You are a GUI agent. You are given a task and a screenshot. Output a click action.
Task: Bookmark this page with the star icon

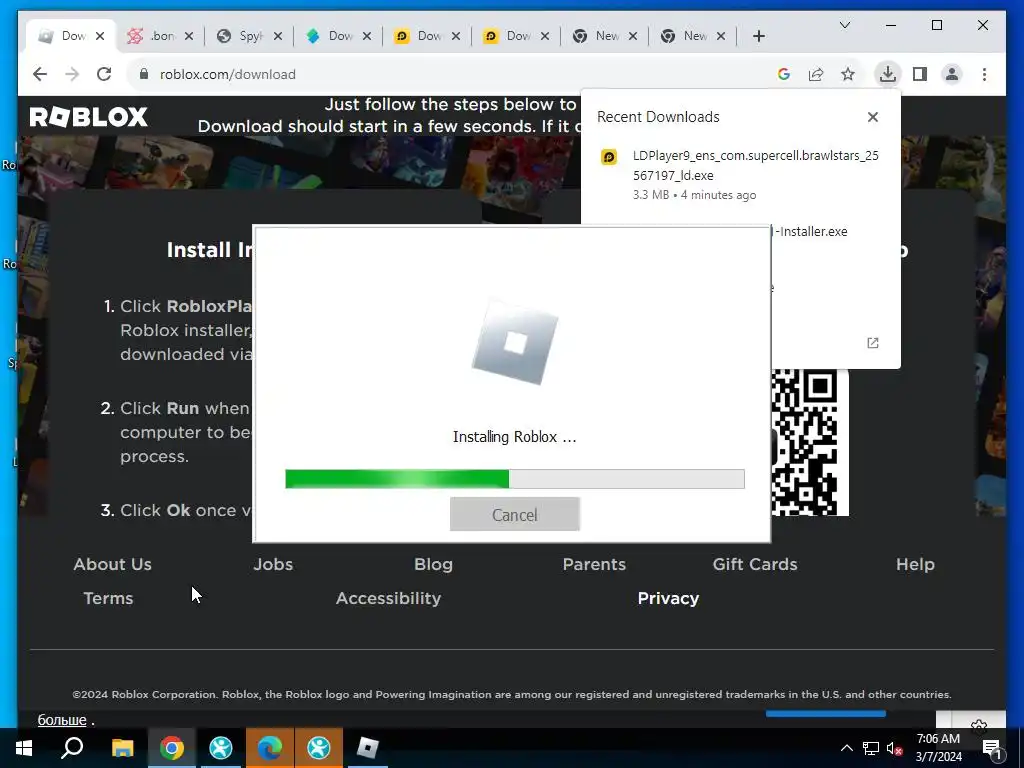(848, 74)
